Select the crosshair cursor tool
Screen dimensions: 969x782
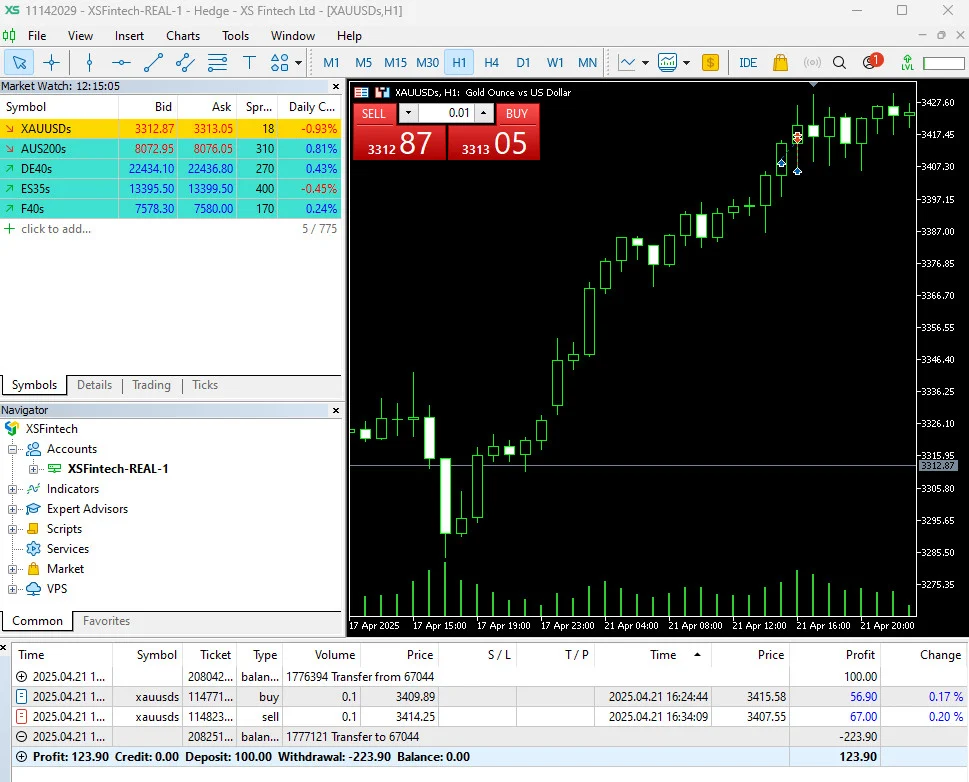click(51, 62)
